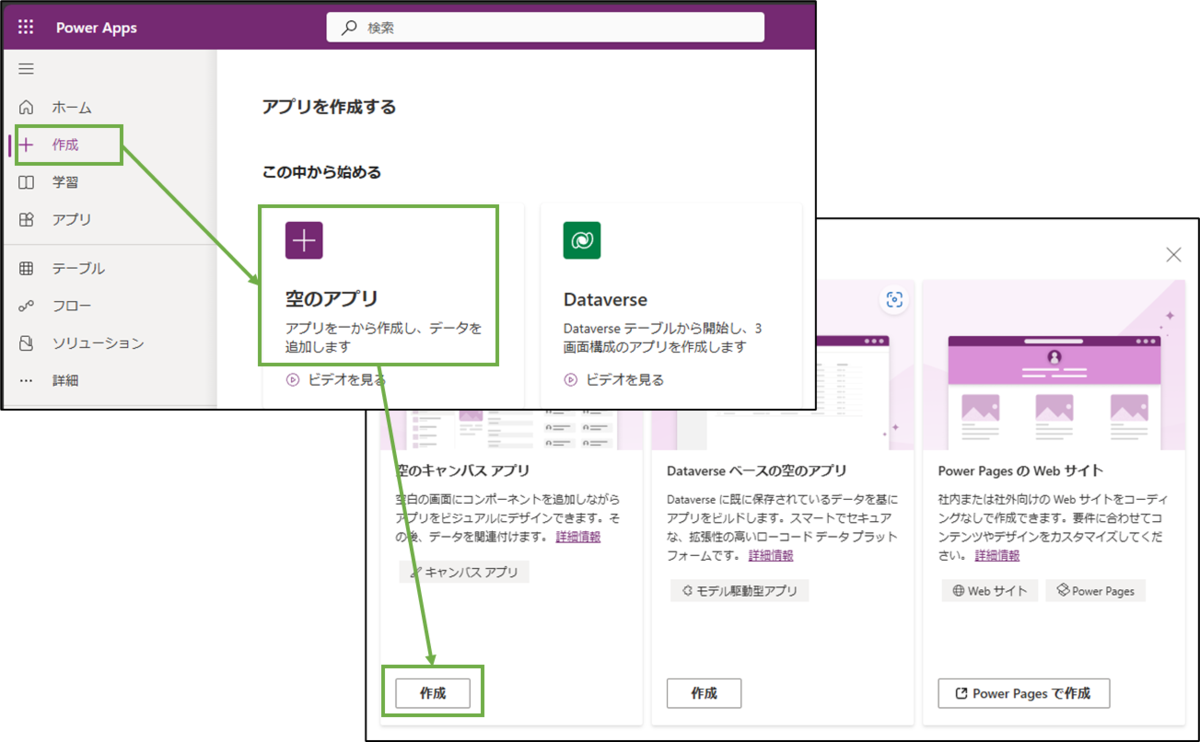Click the Power Pages tag
This screenshot has height=742, width=1200.
(x=1096, y=590)
